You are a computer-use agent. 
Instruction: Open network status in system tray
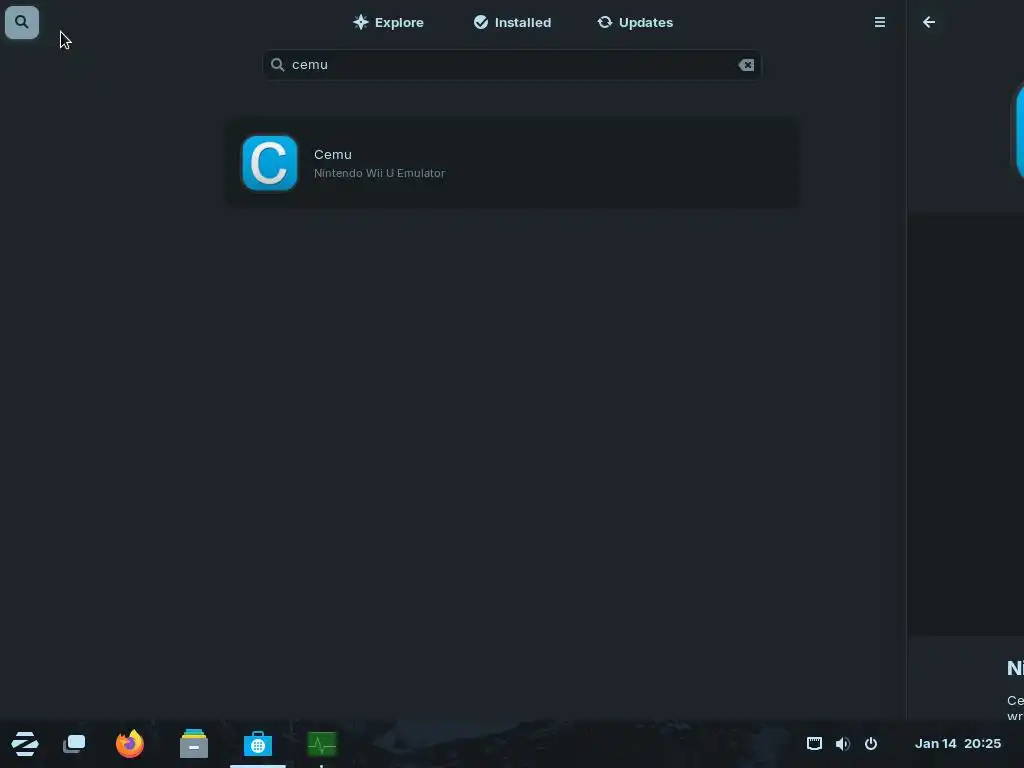pyautogui.click(x=814, y=744)
